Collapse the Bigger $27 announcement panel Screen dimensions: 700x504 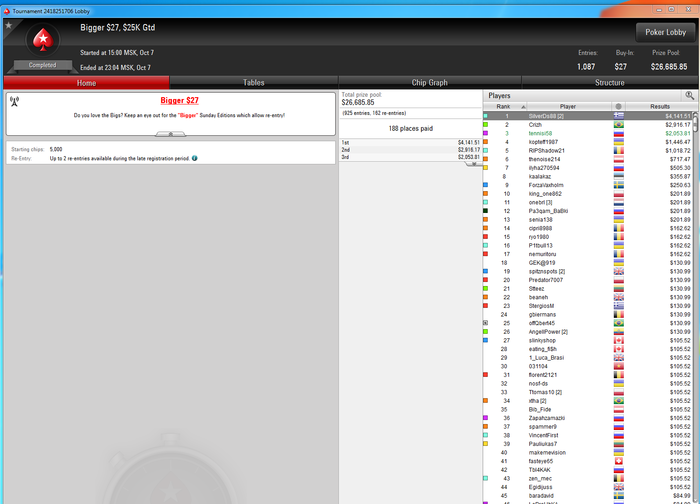(170, 134)
